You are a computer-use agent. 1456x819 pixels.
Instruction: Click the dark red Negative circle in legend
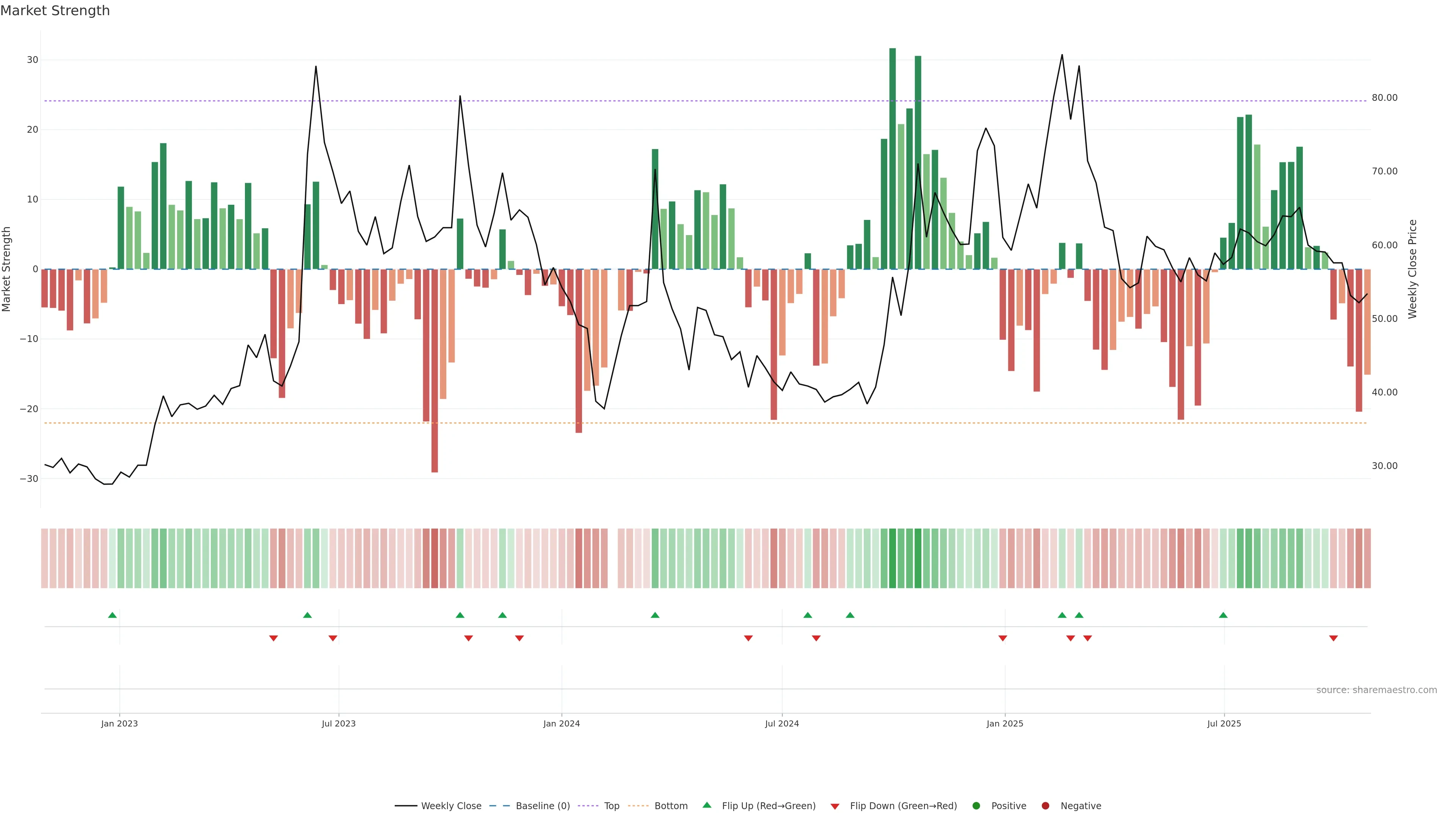coord(1045,805)
